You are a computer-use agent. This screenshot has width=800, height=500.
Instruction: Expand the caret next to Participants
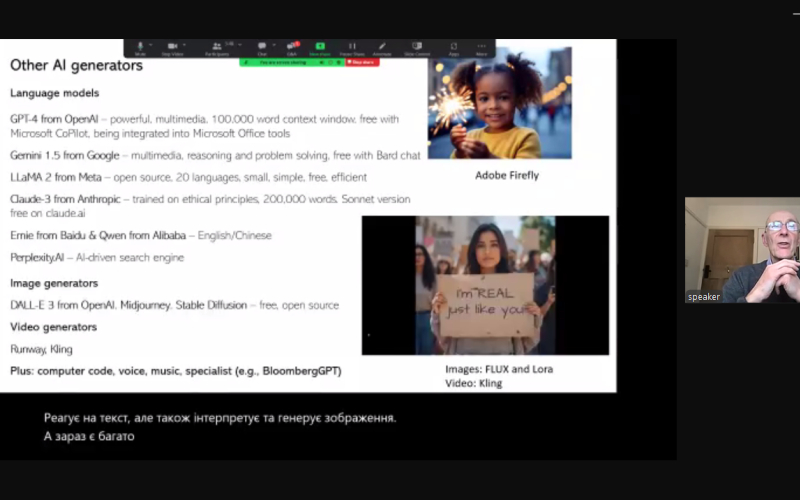click(x=240, y=45)
